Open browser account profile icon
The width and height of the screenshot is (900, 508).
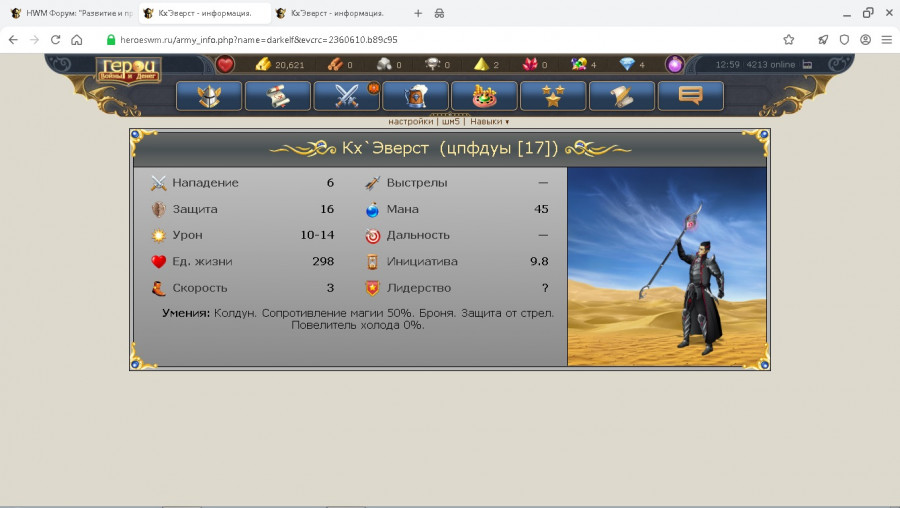pyautogui.click(x=865, y=40)
